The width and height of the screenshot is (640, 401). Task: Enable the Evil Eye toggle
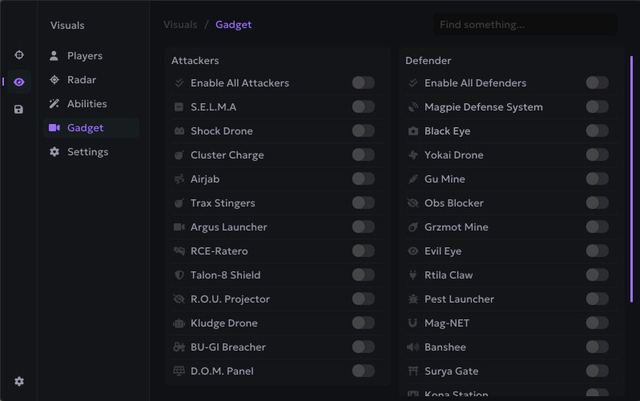[x=597, y=251]
